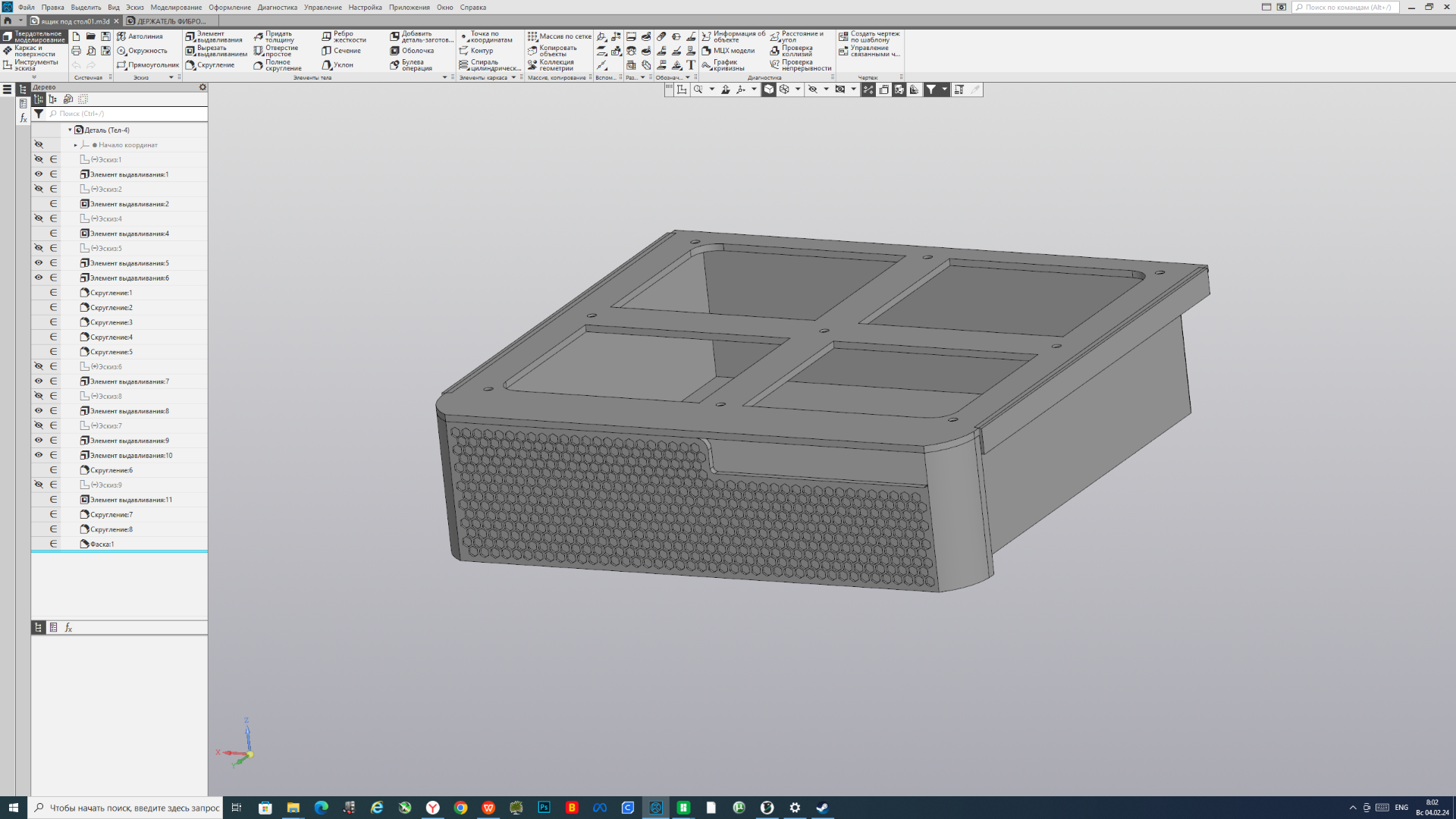
Task: Toggle visibility of Эскиз:1
Action: 39,159
